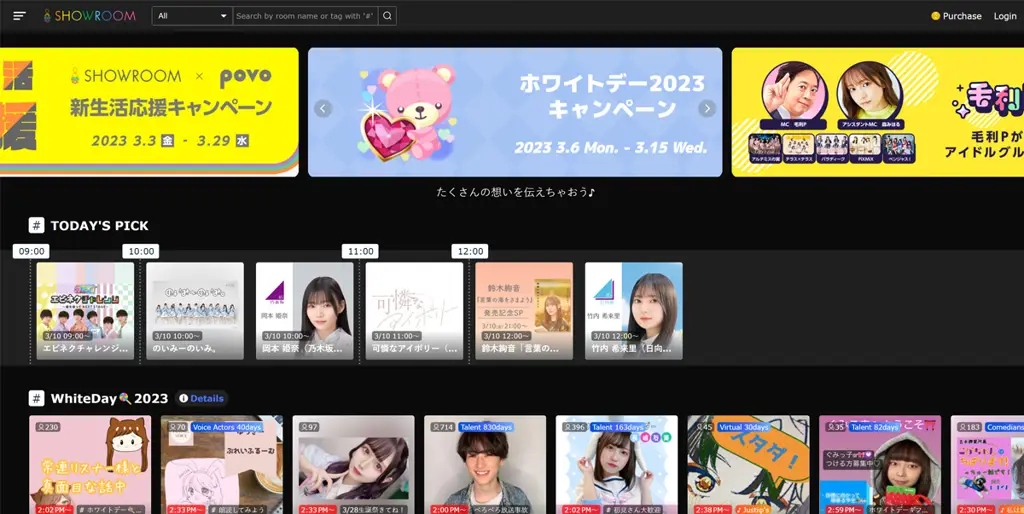The image size is (1024, 514).
Task: Focus the room name search field
Action: click(x=305, y=16)
